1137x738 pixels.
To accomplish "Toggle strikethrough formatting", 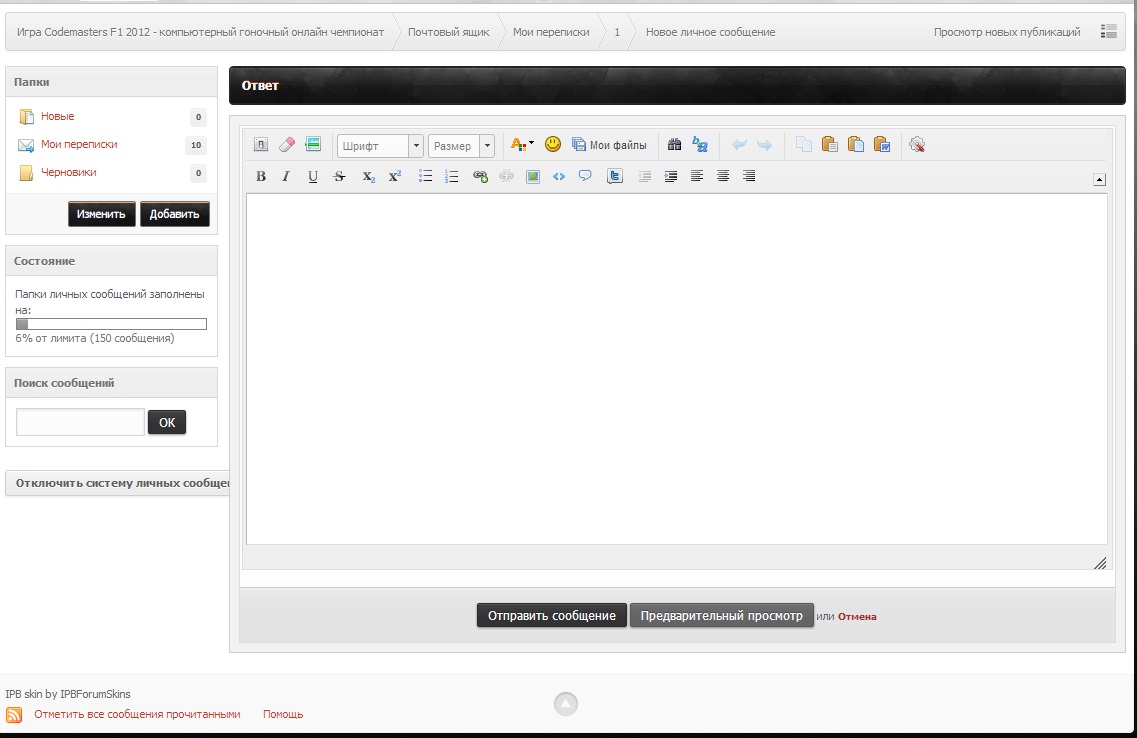I will coord(339,176).
